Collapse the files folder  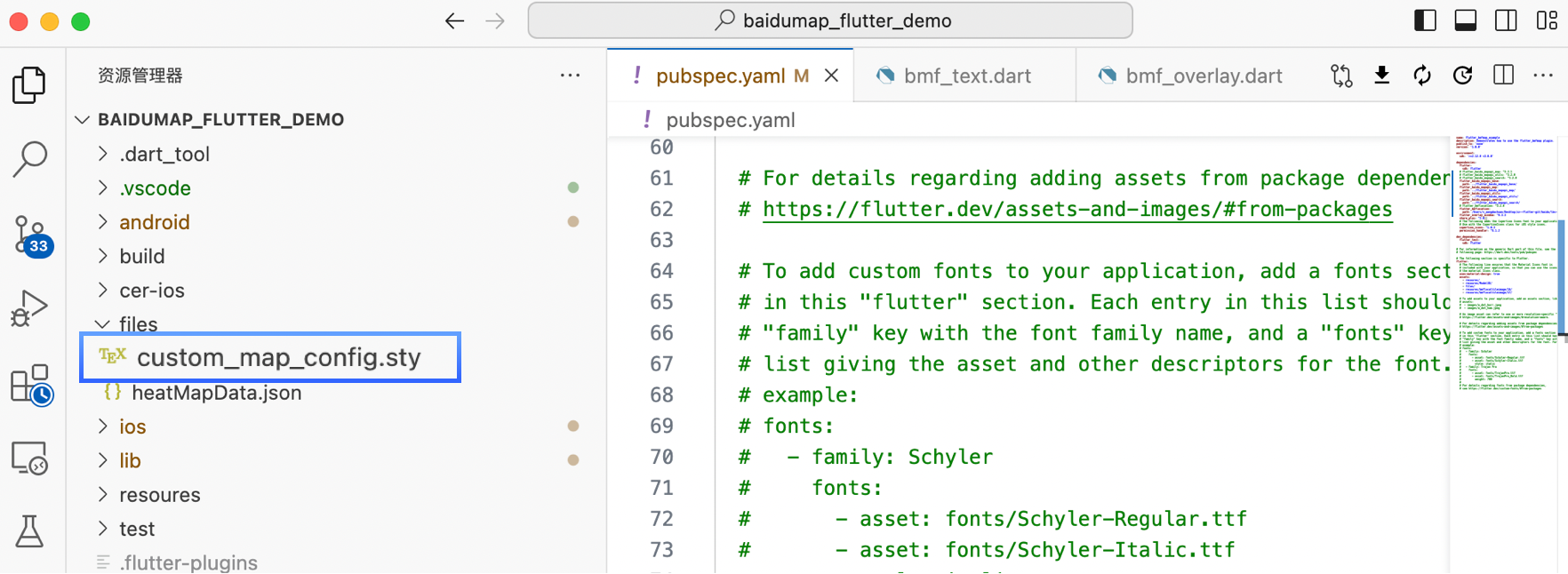[138, 324]
